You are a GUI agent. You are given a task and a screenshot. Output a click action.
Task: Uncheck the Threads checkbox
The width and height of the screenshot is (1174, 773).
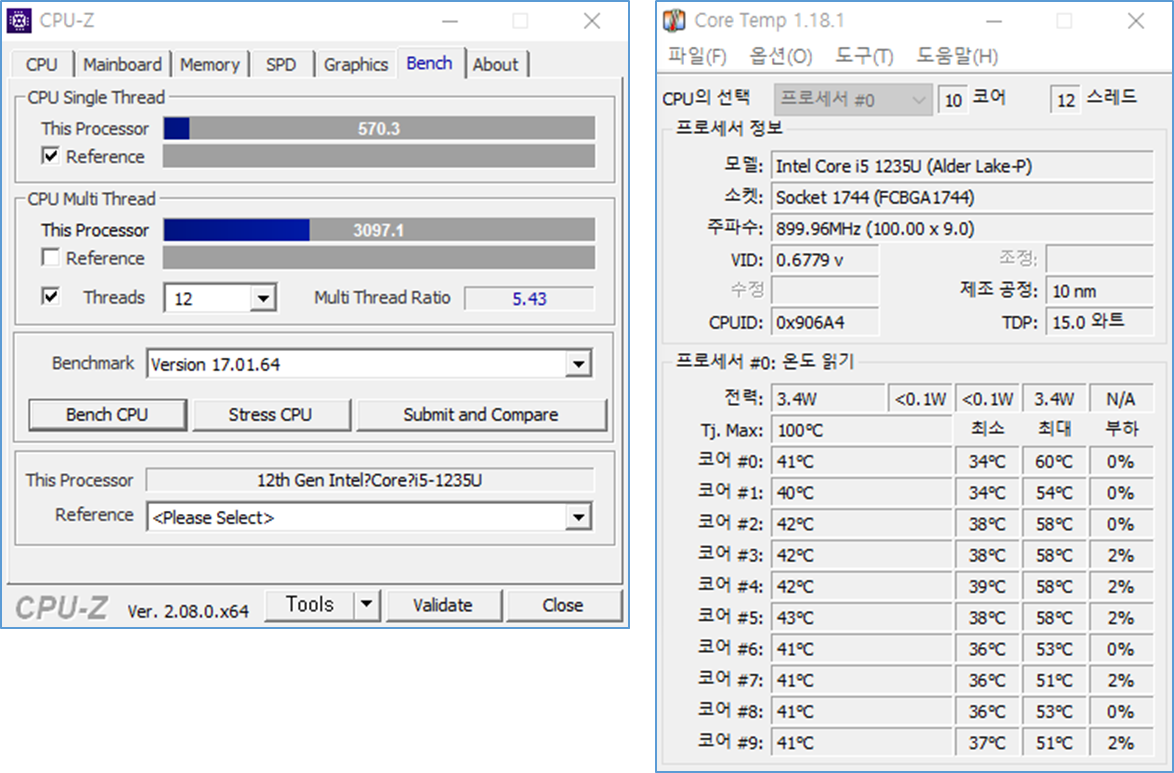[51, 297]
